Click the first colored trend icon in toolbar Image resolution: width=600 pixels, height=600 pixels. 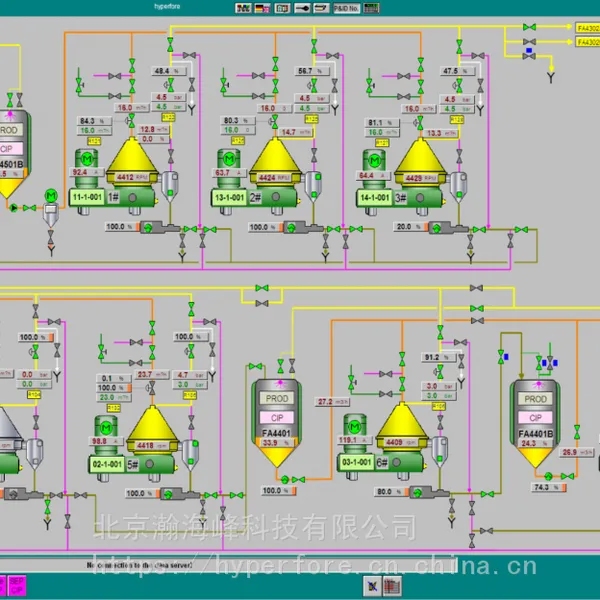243,8
